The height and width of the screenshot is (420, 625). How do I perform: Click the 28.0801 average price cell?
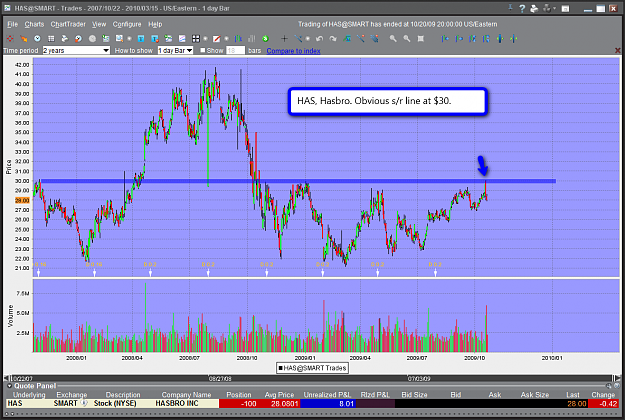point(279,404)
